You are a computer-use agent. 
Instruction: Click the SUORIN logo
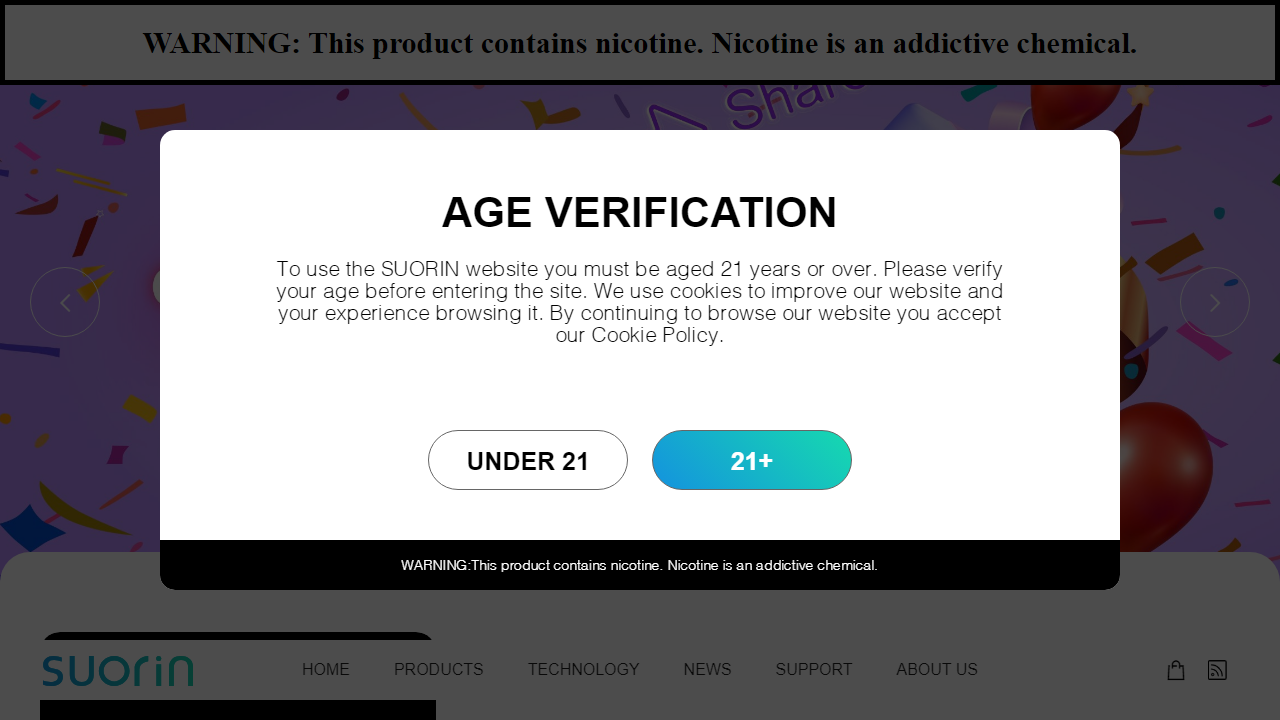point(118,670)
